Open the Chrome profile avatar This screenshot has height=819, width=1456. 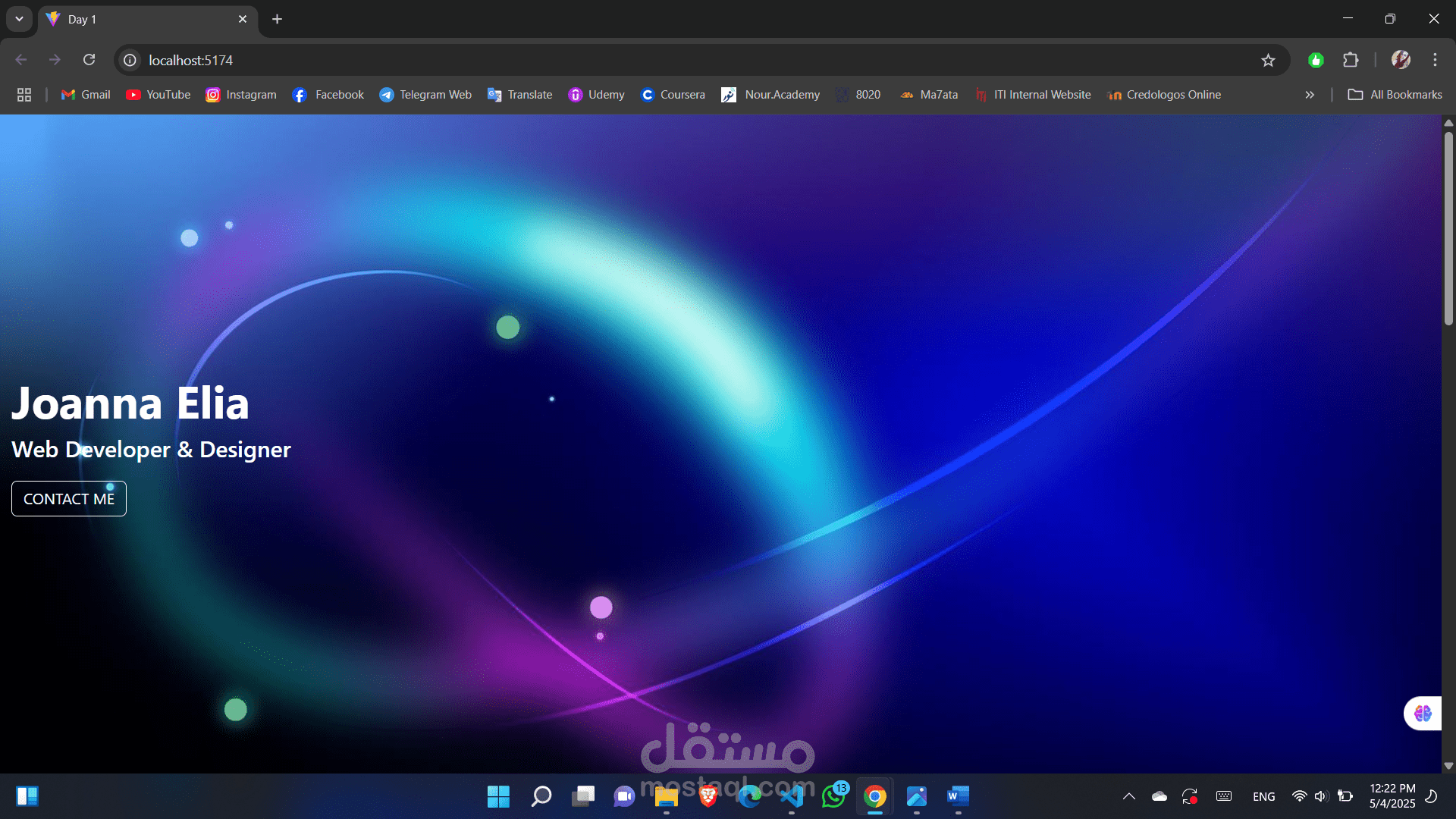(x=1401, y=60)
